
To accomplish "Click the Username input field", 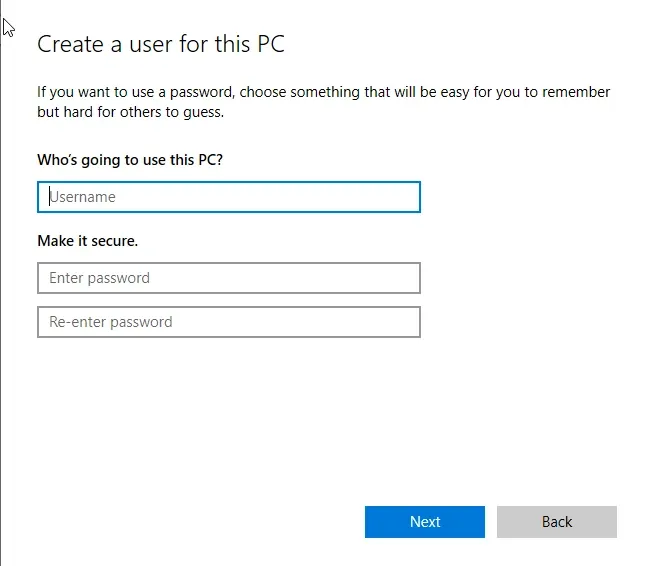I will point(228,197).
